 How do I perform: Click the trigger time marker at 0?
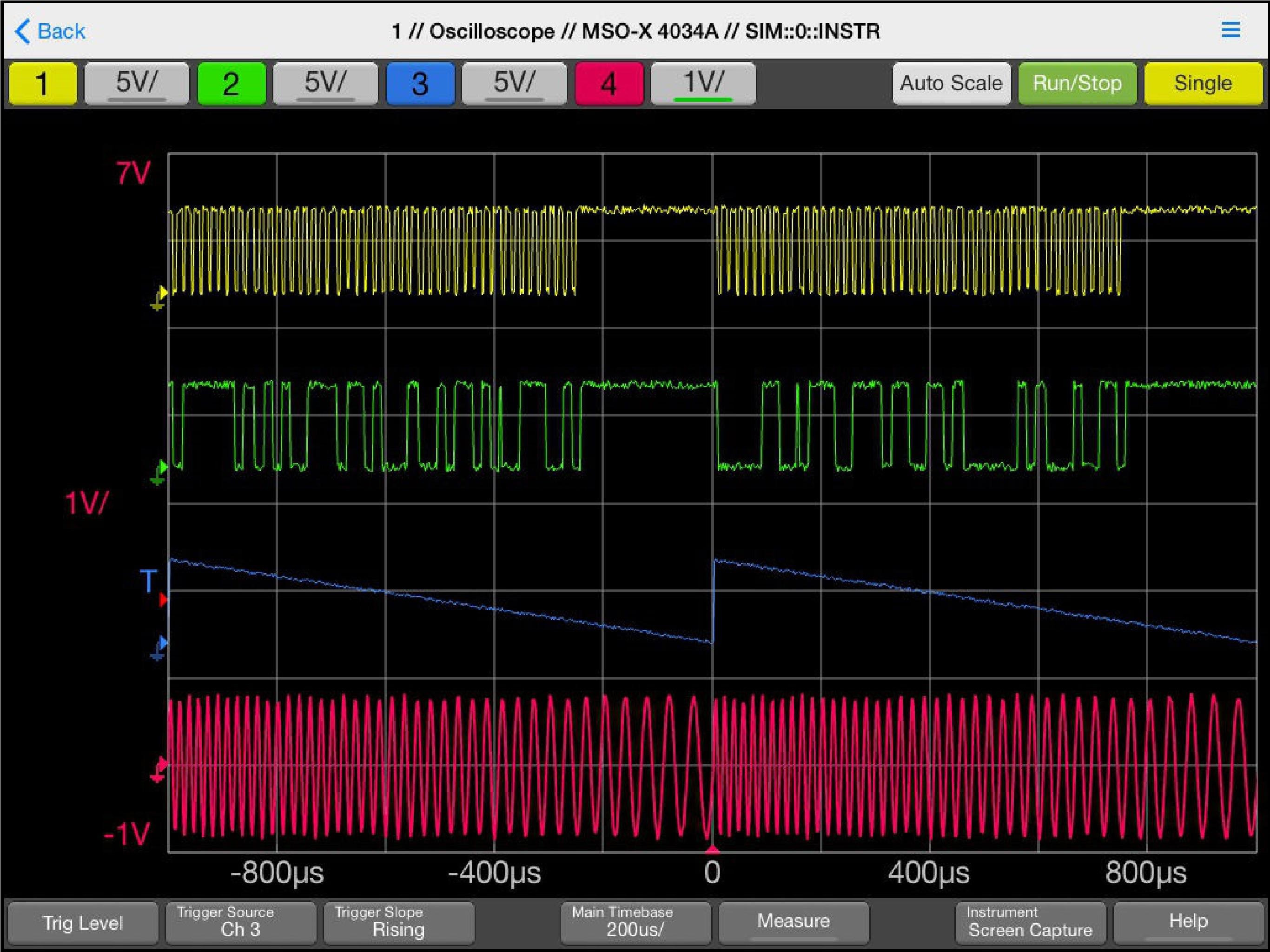[712, 849]
